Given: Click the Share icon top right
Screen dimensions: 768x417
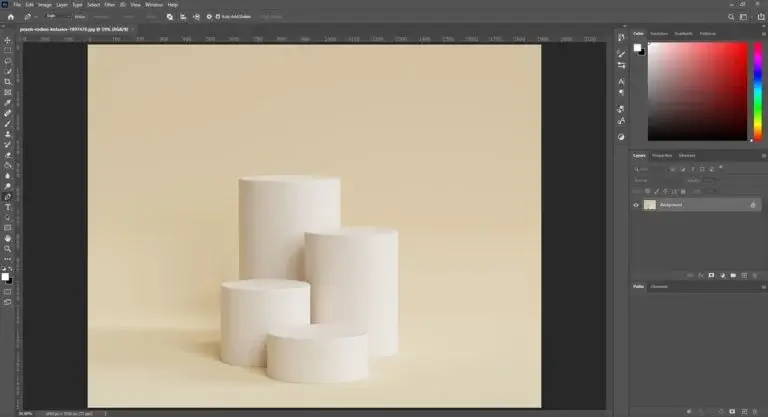Looking at the screenshot, I should [761, 17].
